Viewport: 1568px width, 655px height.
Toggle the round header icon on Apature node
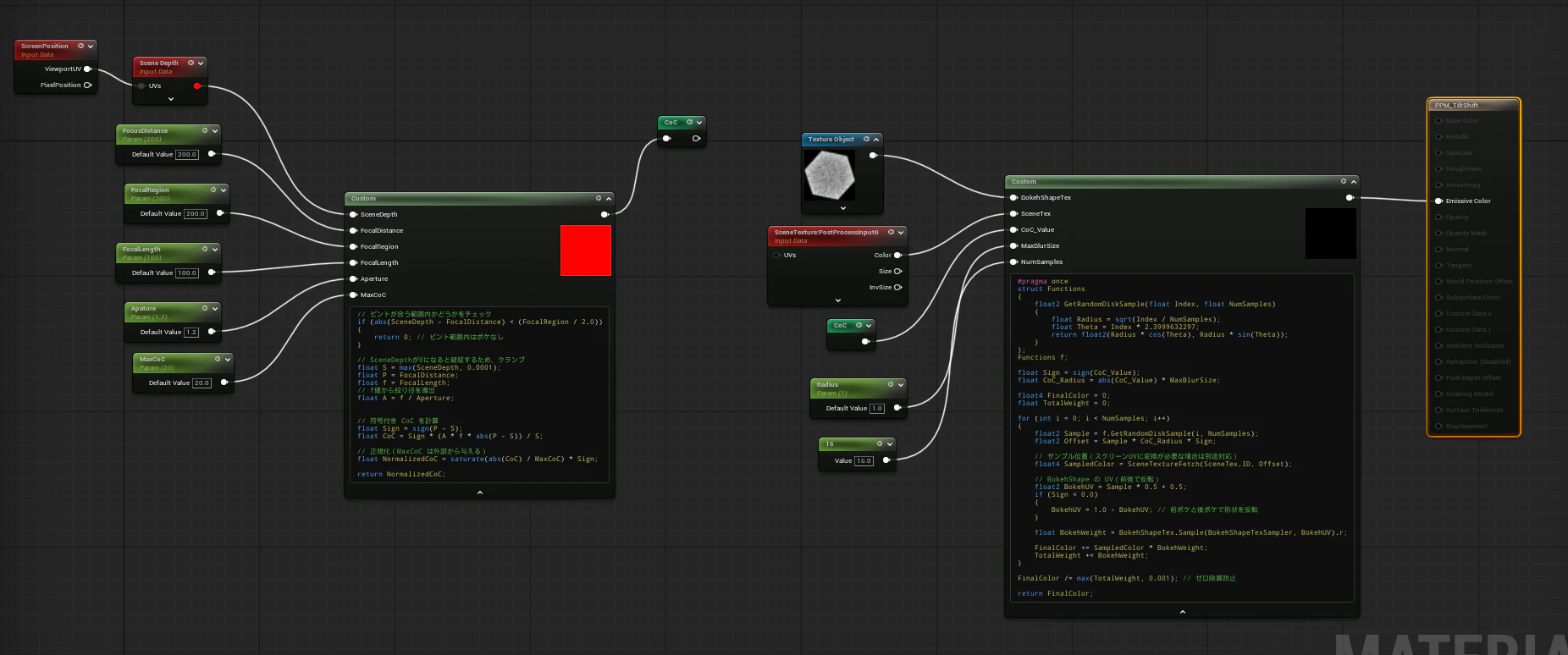(x=205, y=308)
